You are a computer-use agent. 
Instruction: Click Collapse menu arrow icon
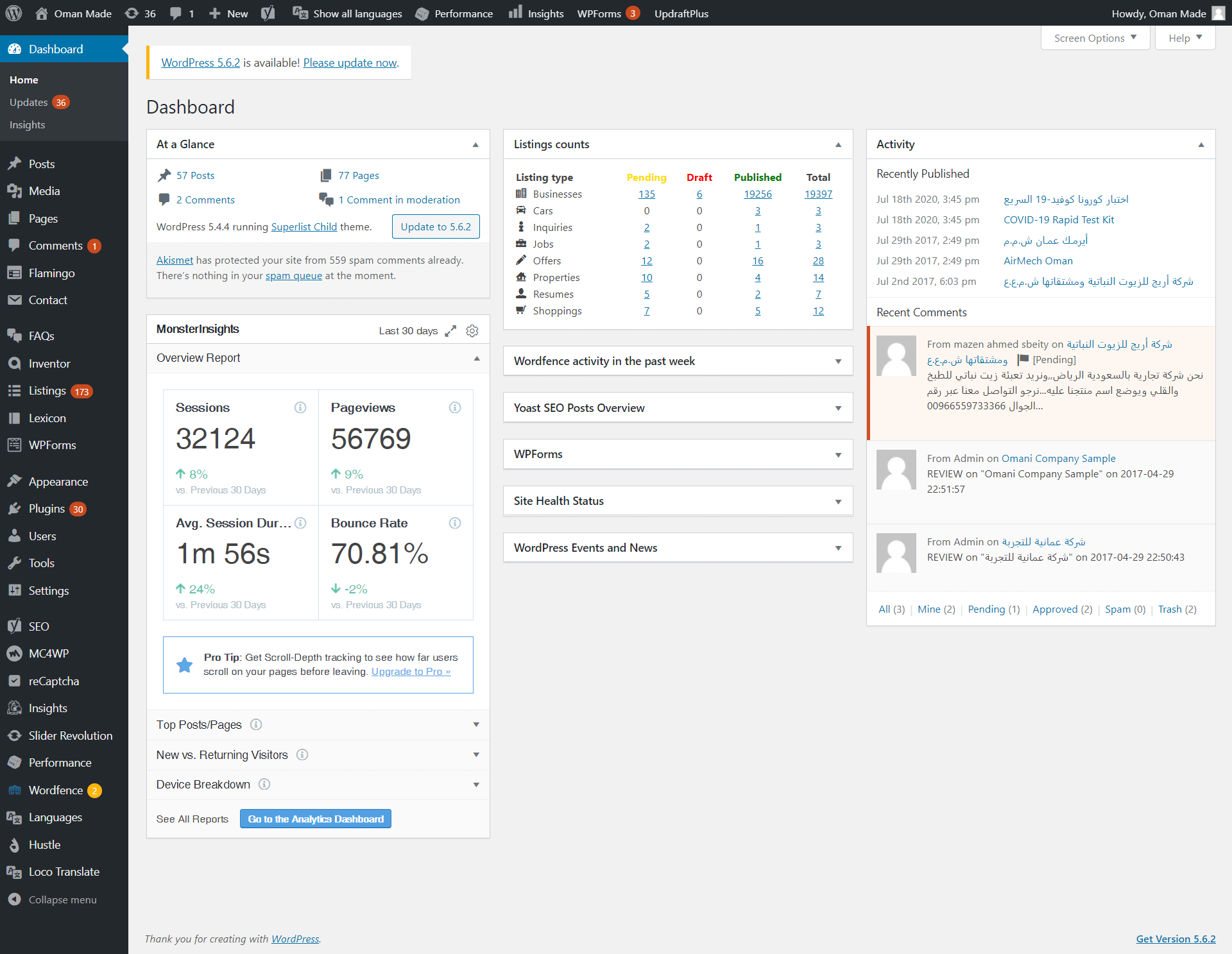pos(14,899)
